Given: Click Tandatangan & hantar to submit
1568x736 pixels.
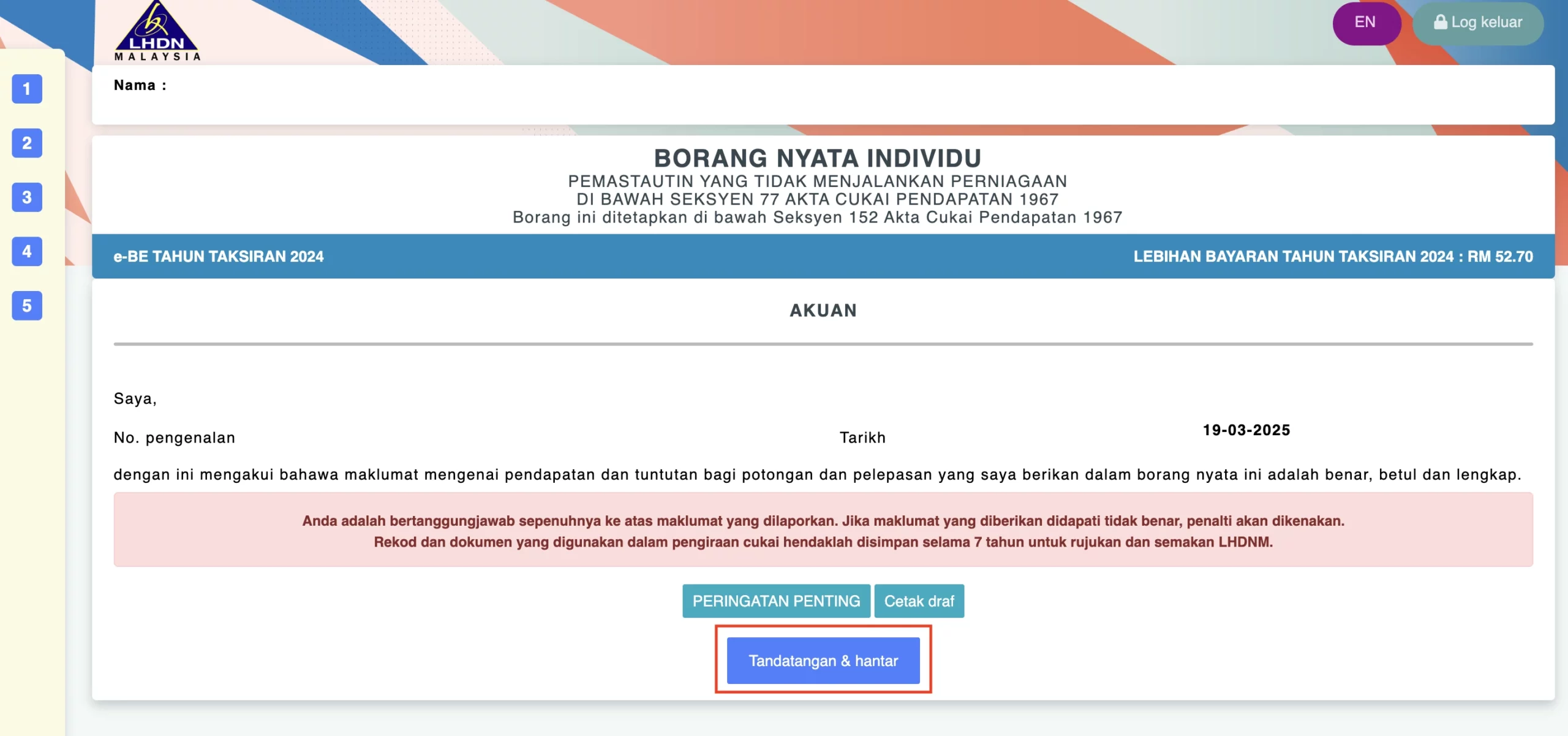Looking at the screenshot, I should pos(823,661).
